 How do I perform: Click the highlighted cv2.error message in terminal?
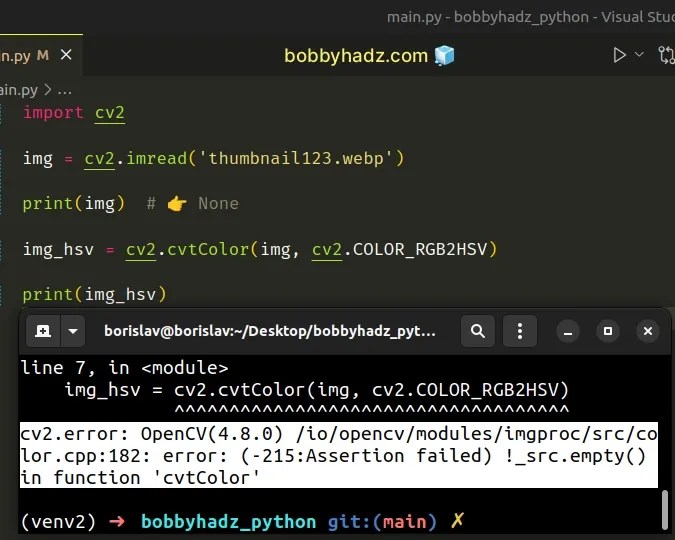click(339, 455)
